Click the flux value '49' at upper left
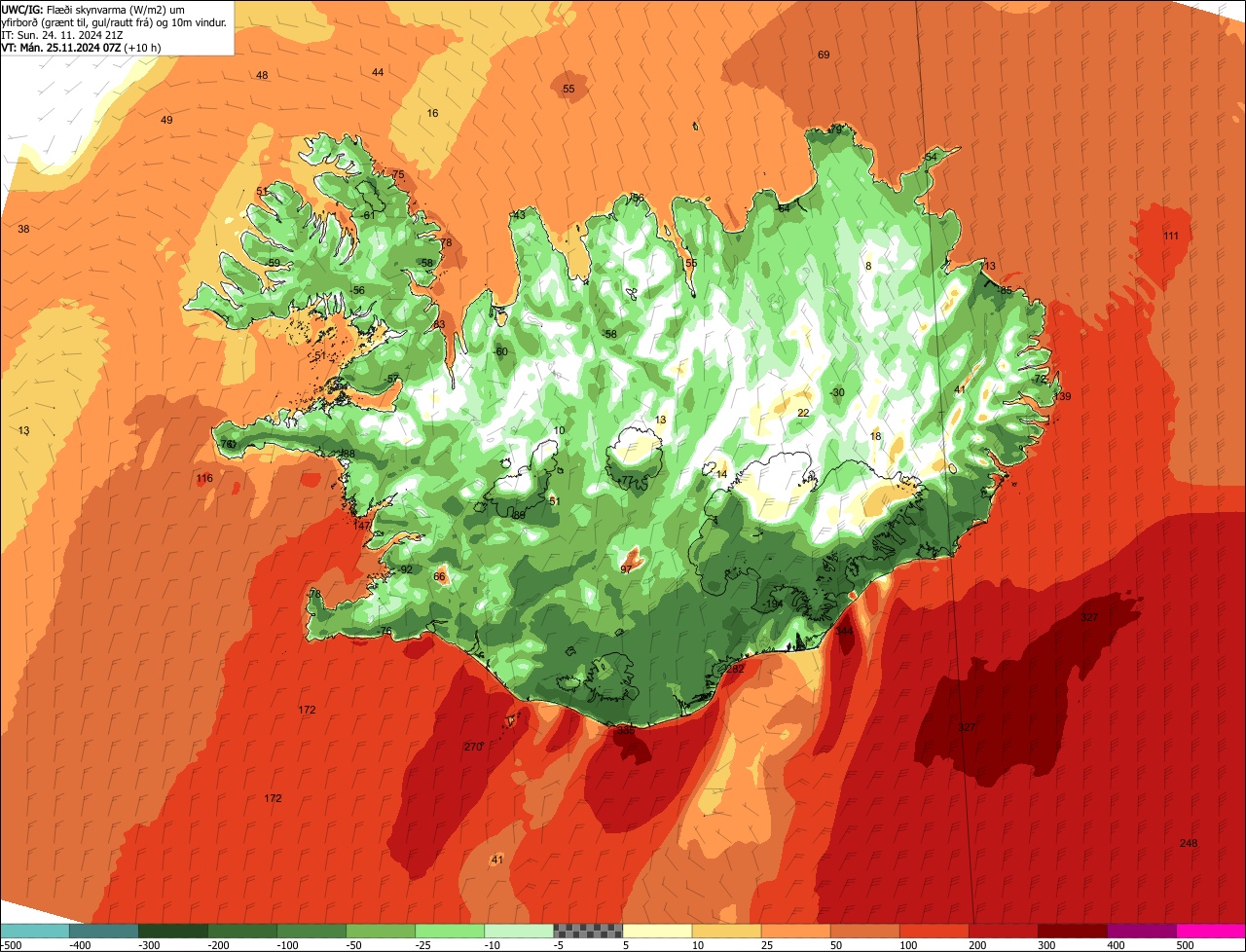 click(x=166, y=120)
